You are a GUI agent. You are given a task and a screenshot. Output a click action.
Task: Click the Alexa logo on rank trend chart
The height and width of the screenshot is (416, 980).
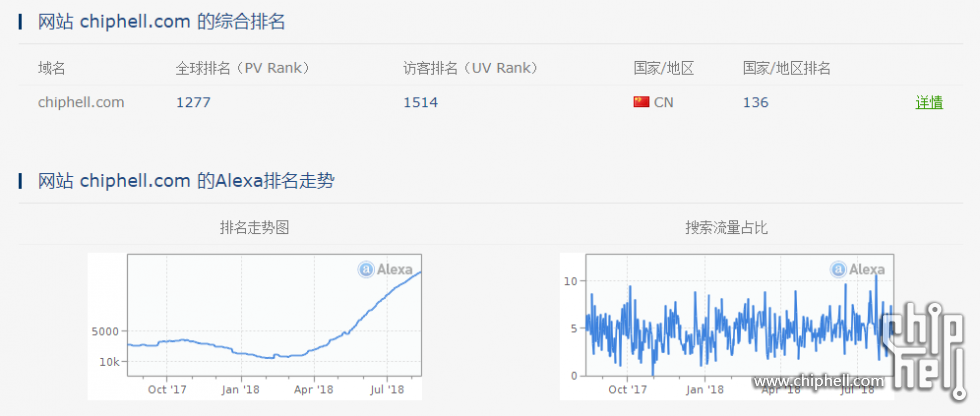coord(385,269)
